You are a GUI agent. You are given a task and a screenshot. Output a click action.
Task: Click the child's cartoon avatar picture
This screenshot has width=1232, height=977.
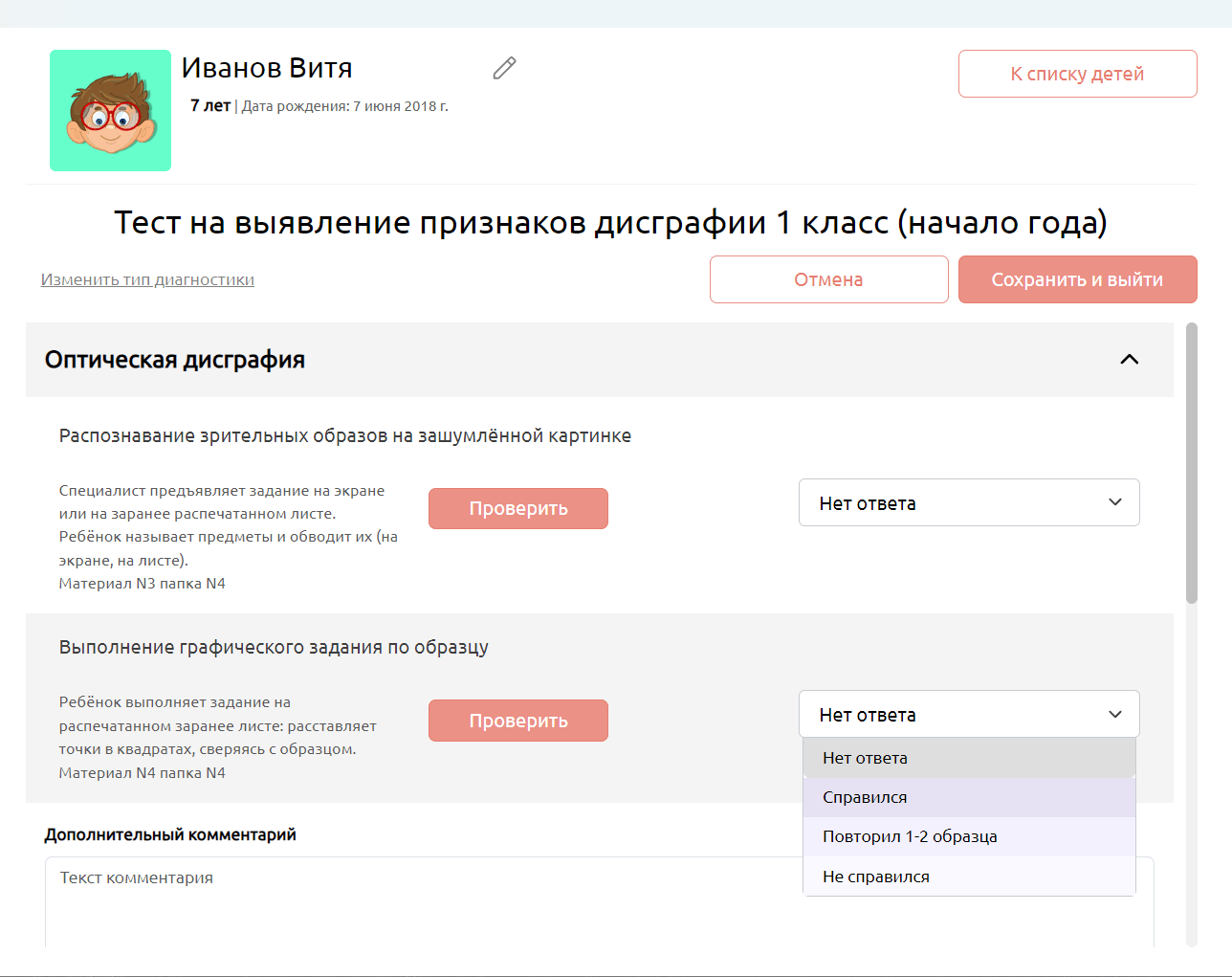pos(111,111)
